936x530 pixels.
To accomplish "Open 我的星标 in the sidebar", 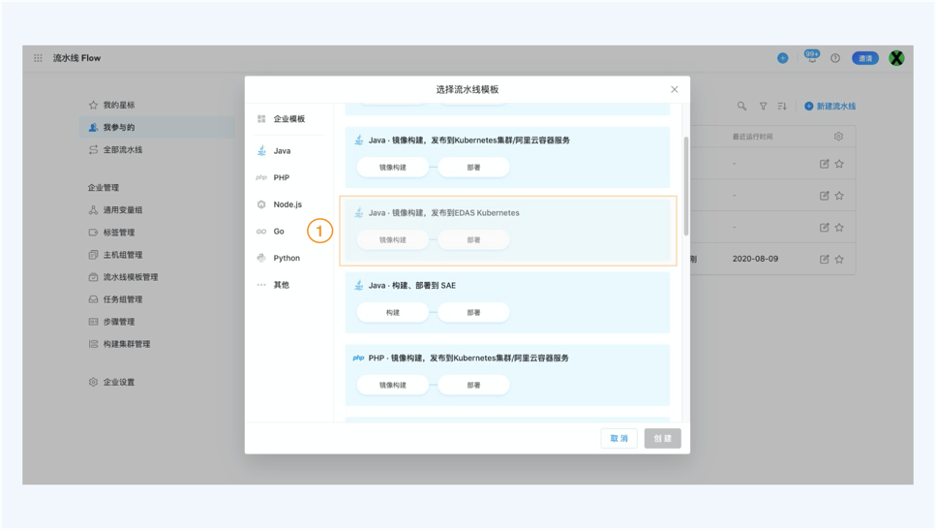I will pos(119,105).
